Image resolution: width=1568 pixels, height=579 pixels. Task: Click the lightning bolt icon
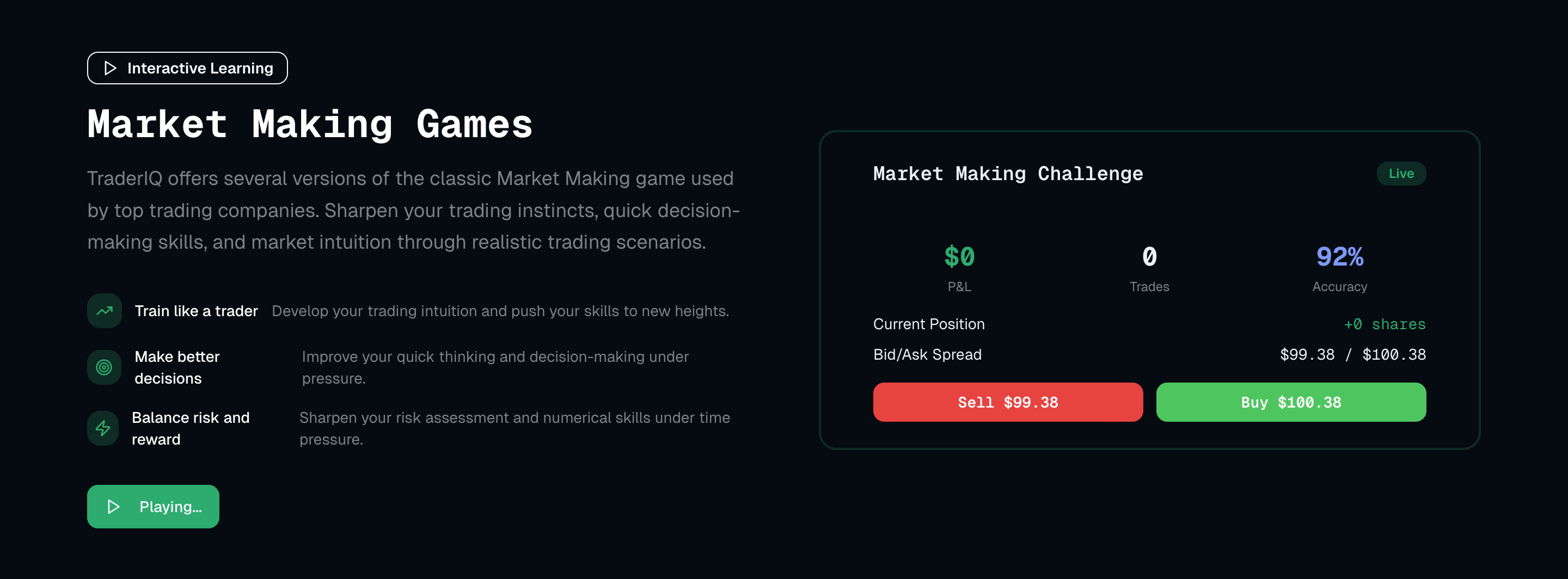[x=103, y=428]
